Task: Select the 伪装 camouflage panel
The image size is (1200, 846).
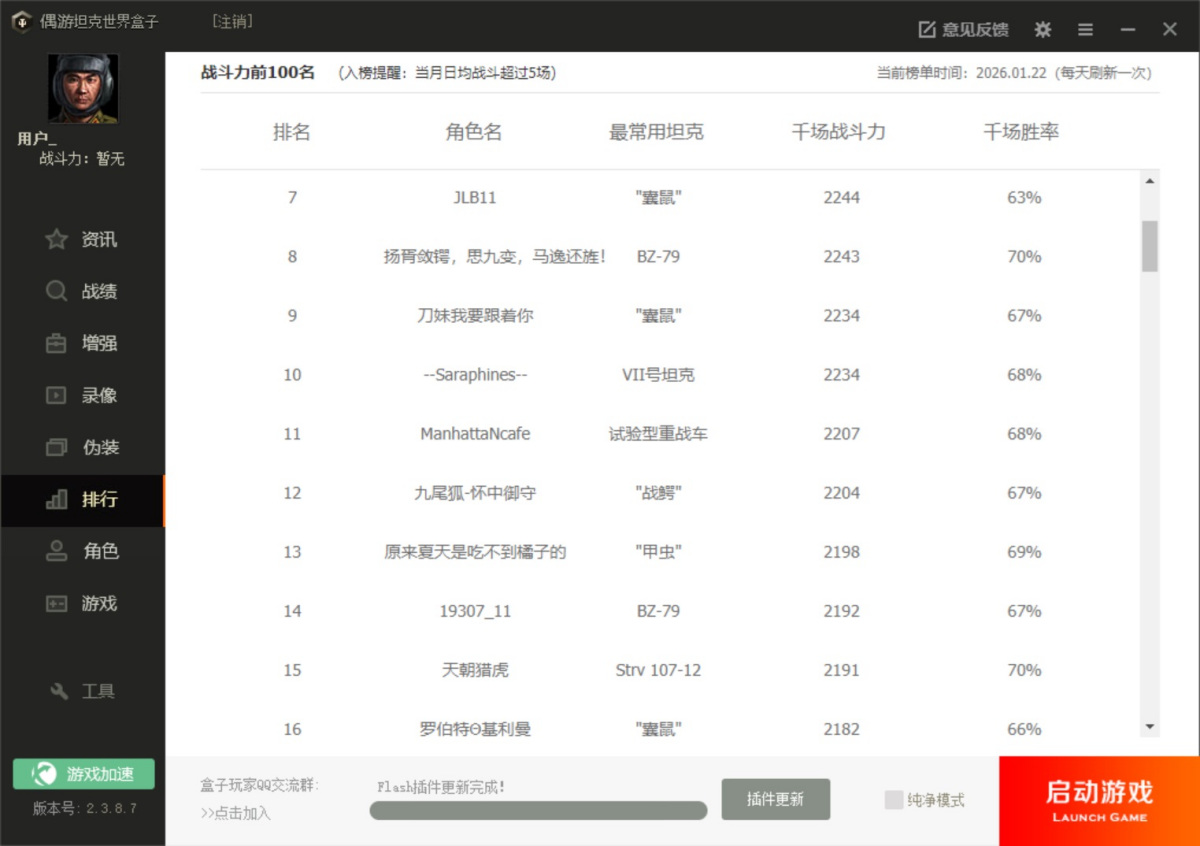Action: coord(84,447)
